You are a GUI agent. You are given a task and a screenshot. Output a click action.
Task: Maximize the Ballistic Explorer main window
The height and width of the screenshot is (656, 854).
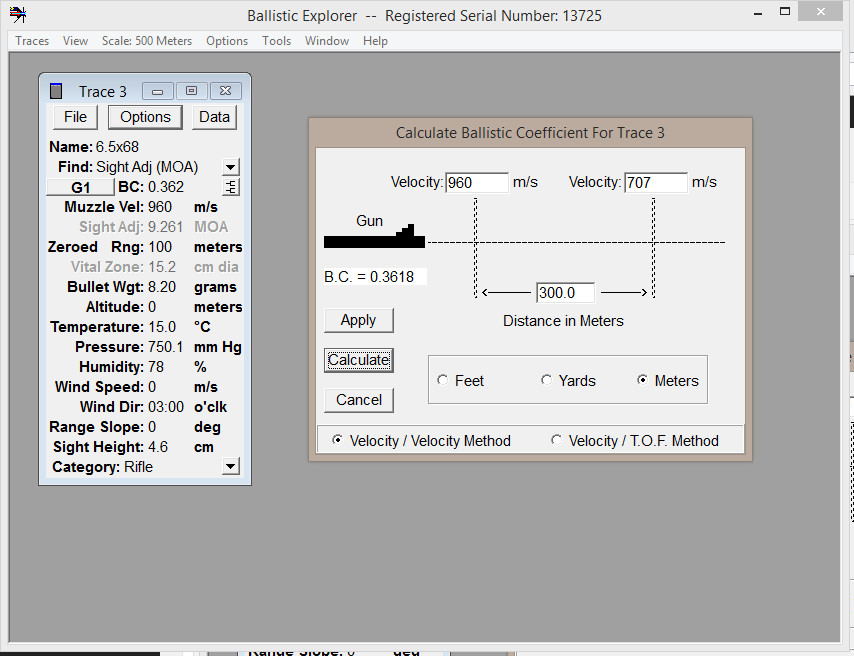click(785, 12)
